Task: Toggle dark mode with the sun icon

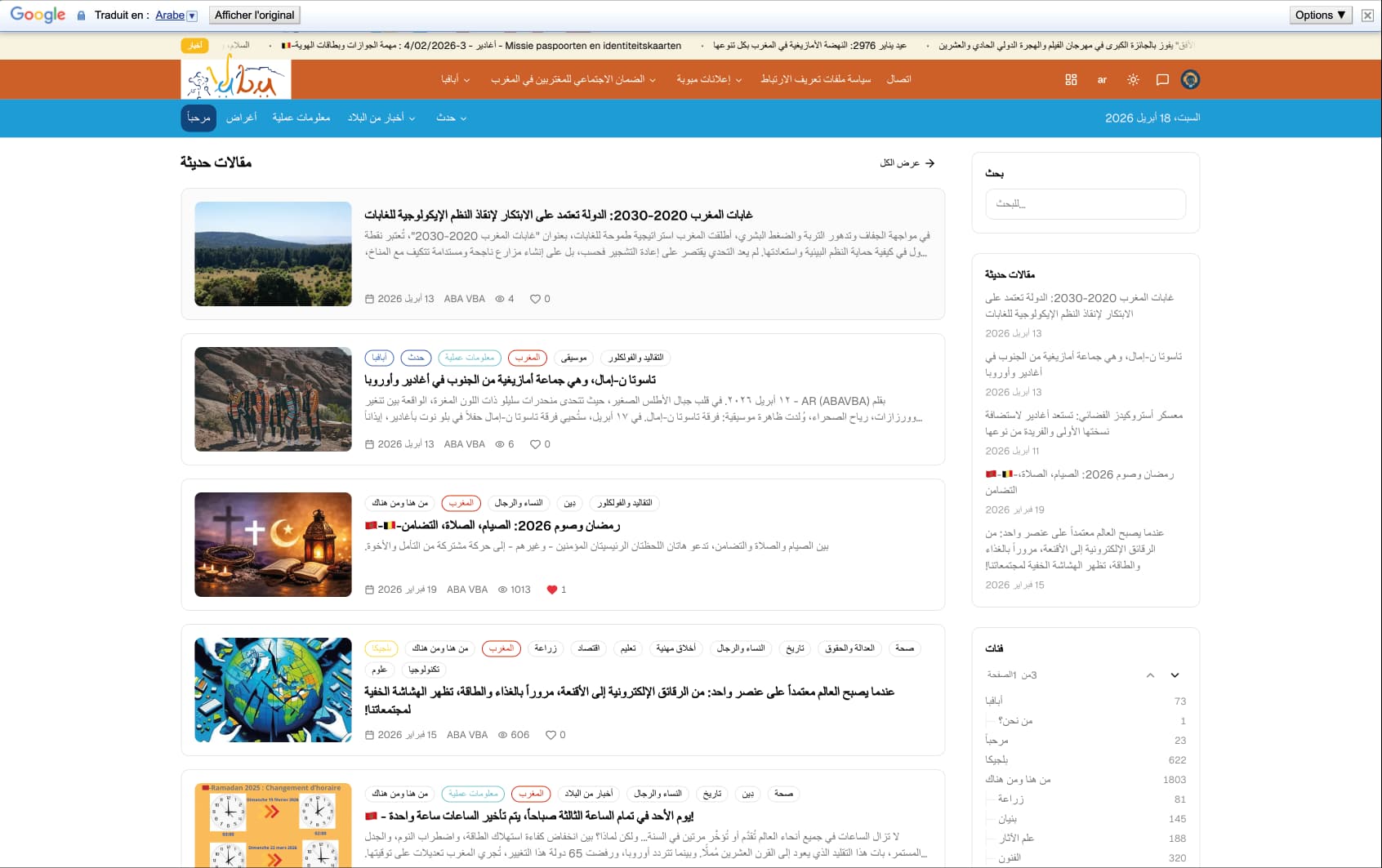Action: pos(1133,79)
